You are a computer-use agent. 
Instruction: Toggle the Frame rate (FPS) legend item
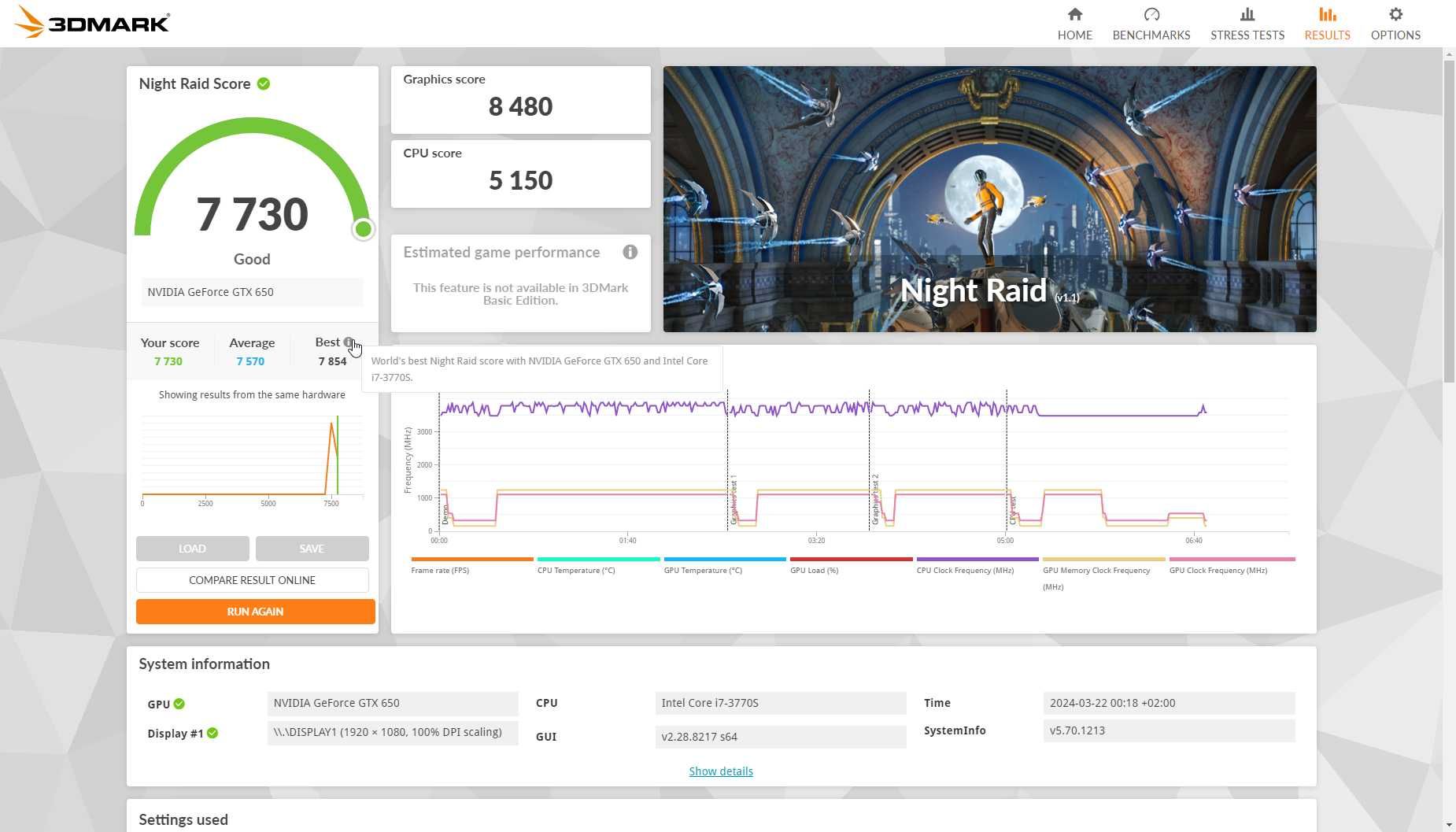[471, 565]
